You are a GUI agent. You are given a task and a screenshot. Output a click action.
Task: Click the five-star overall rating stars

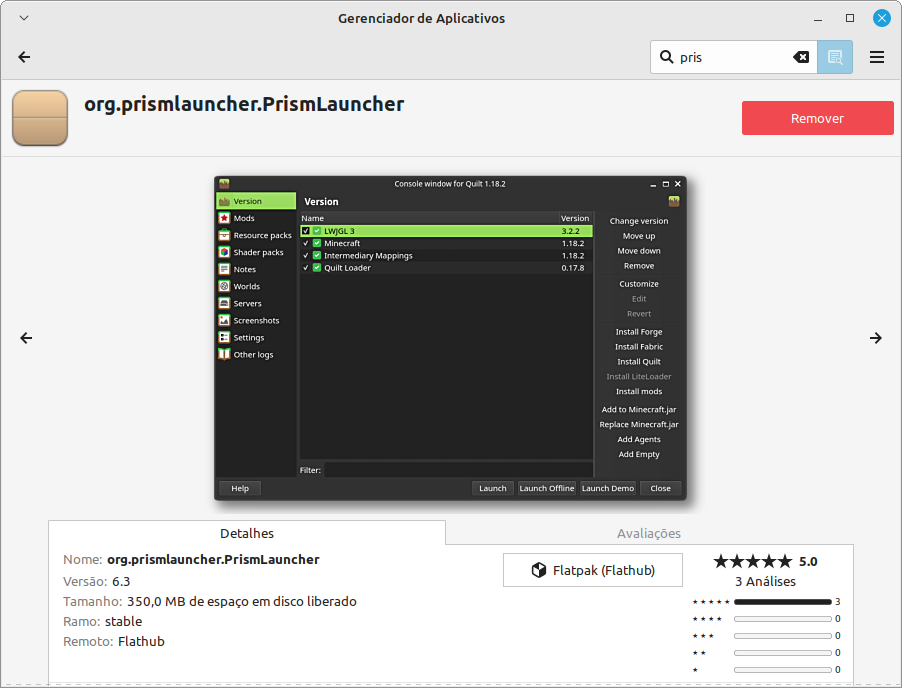[x=752, y=561]
